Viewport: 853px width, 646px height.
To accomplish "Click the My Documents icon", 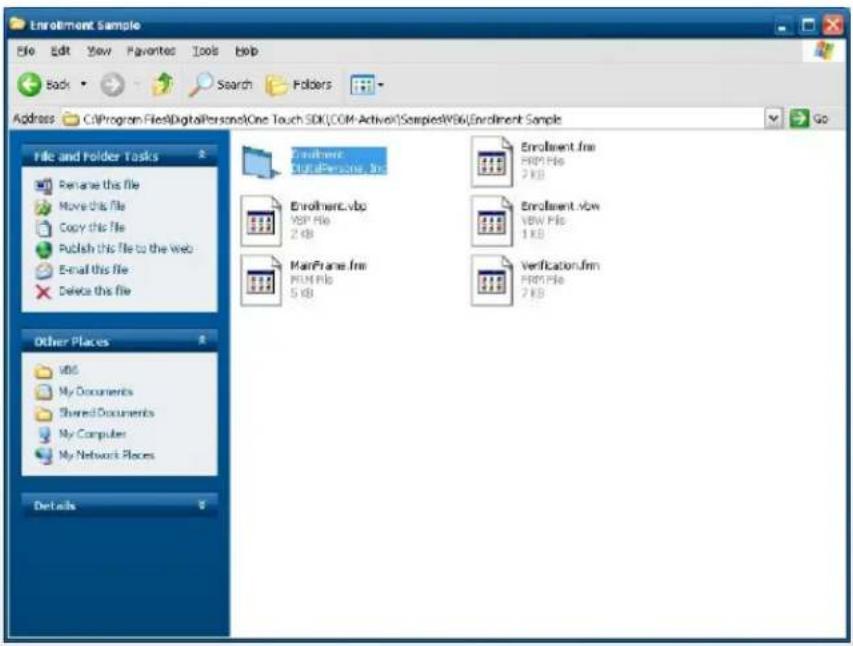I will click(44, 392).
